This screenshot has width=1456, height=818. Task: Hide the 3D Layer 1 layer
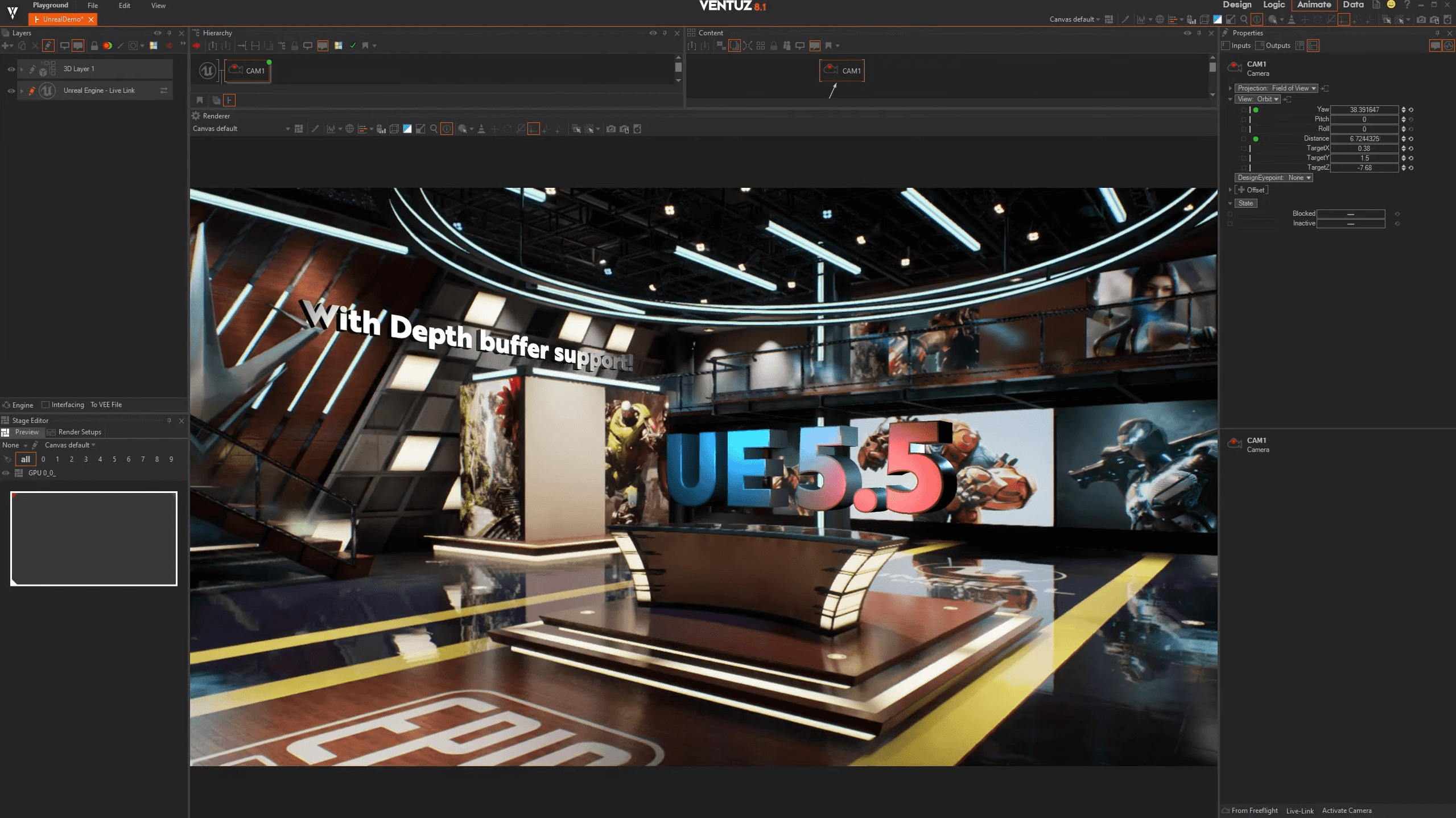coord(11,69)
